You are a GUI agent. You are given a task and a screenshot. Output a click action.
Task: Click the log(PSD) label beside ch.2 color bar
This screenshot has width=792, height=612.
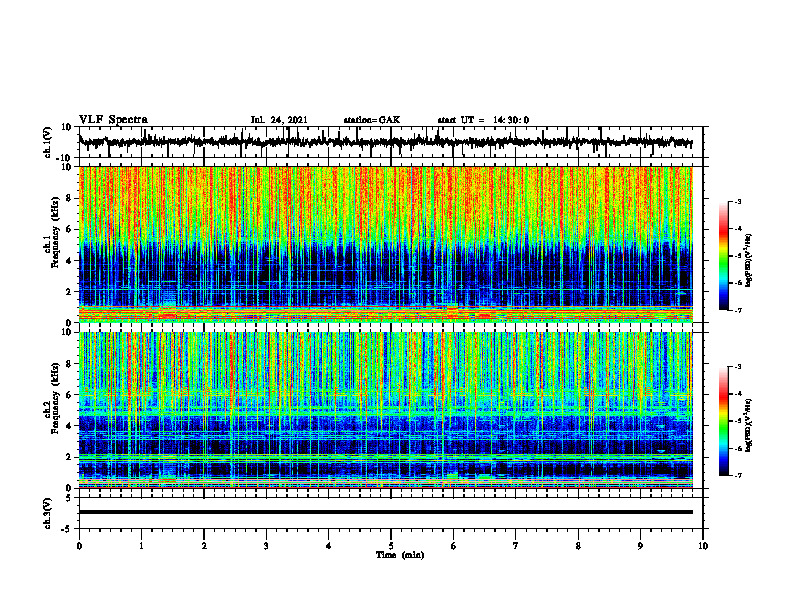point(749,426)
